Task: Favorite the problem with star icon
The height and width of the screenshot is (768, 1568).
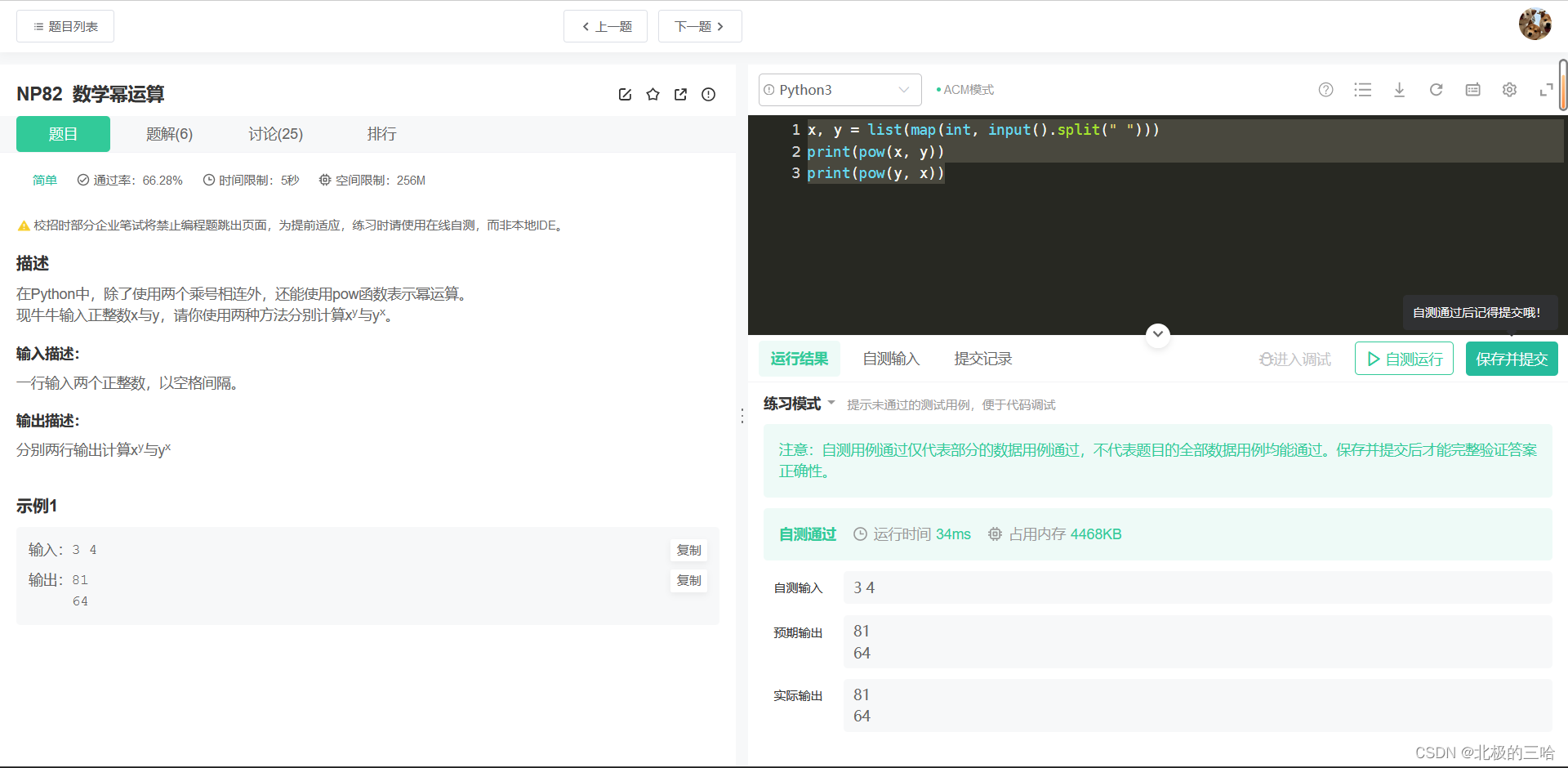Action: pyautogui.click(x=653, y=95)
